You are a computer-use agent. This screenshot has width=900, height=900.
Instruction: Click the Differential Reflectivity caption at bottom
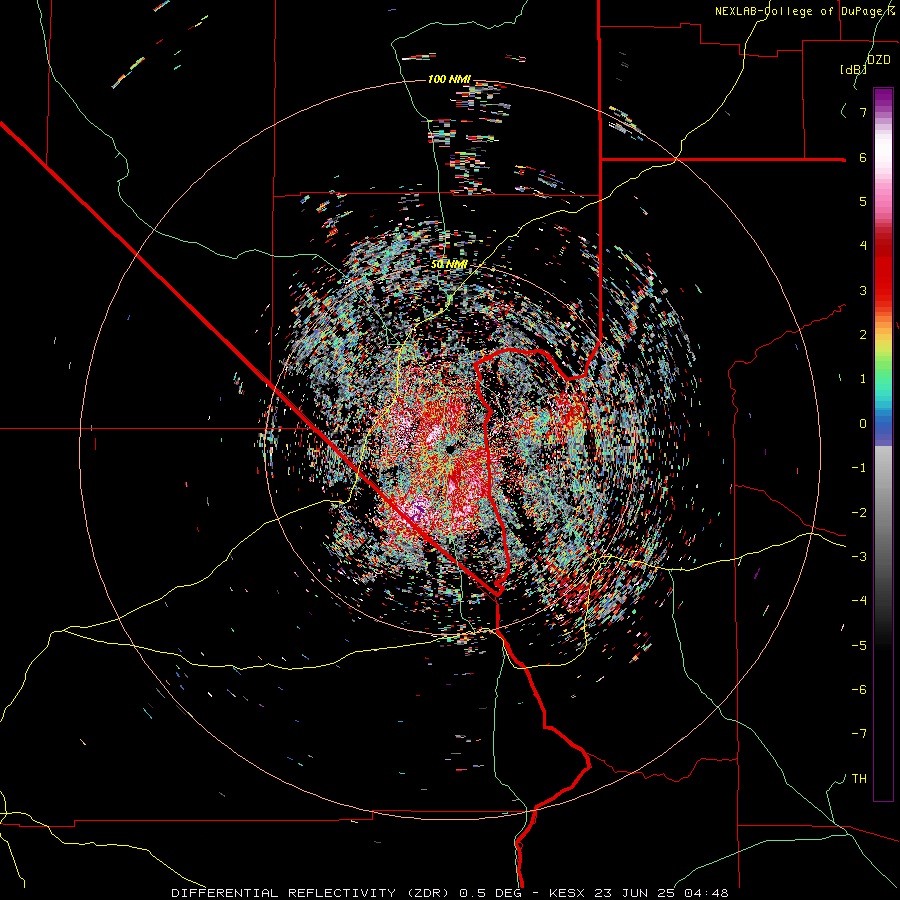coord(449,893)
